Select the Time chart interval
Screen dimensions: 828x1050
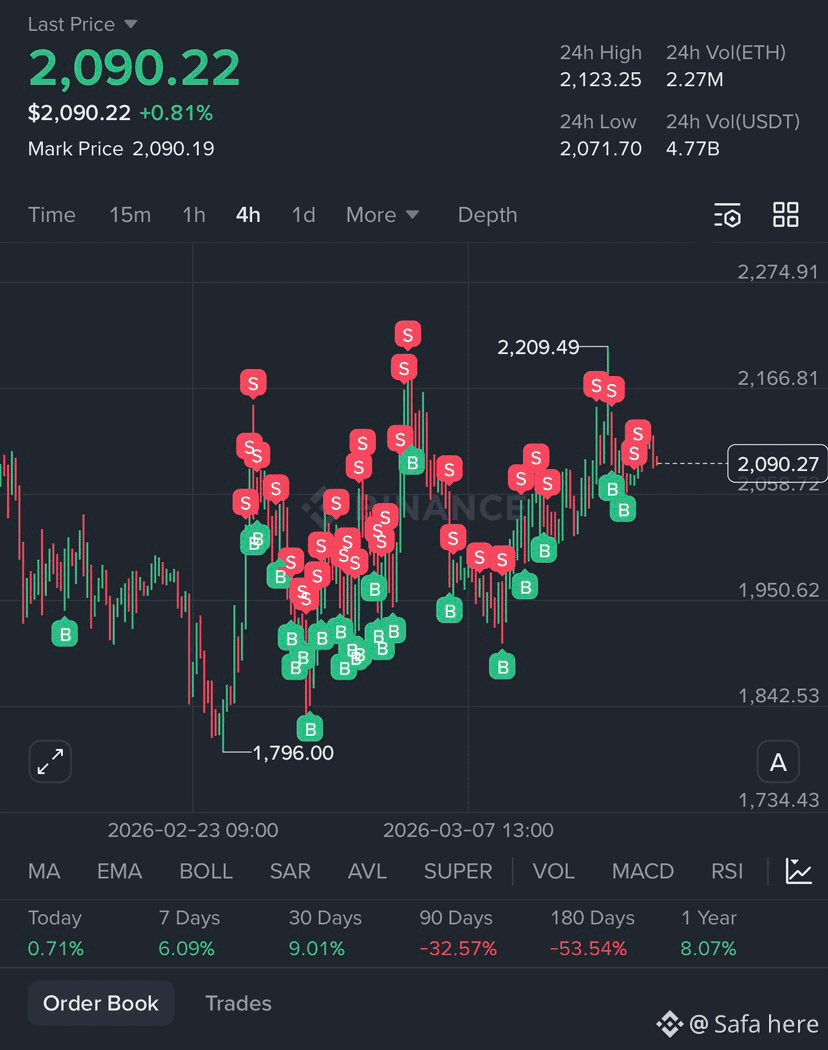(52, 215)
